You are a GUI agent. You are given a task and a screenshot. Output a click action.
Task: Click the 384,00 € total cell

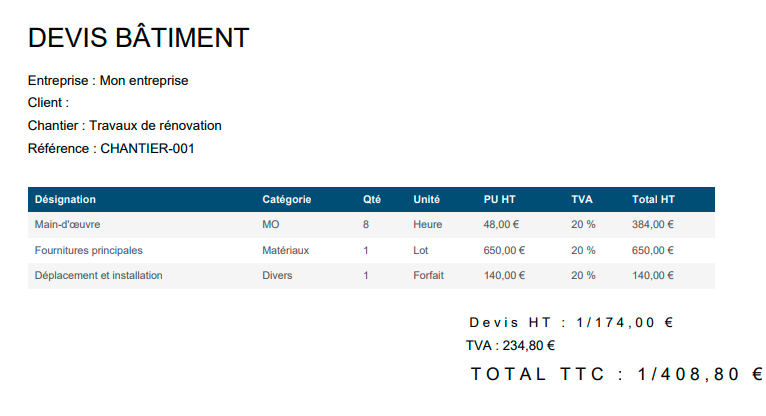click(653, 225)
